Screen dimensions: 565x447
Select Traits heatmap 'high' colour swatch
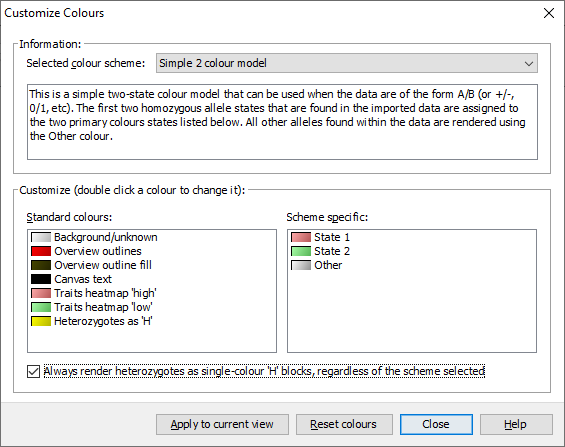41,293
